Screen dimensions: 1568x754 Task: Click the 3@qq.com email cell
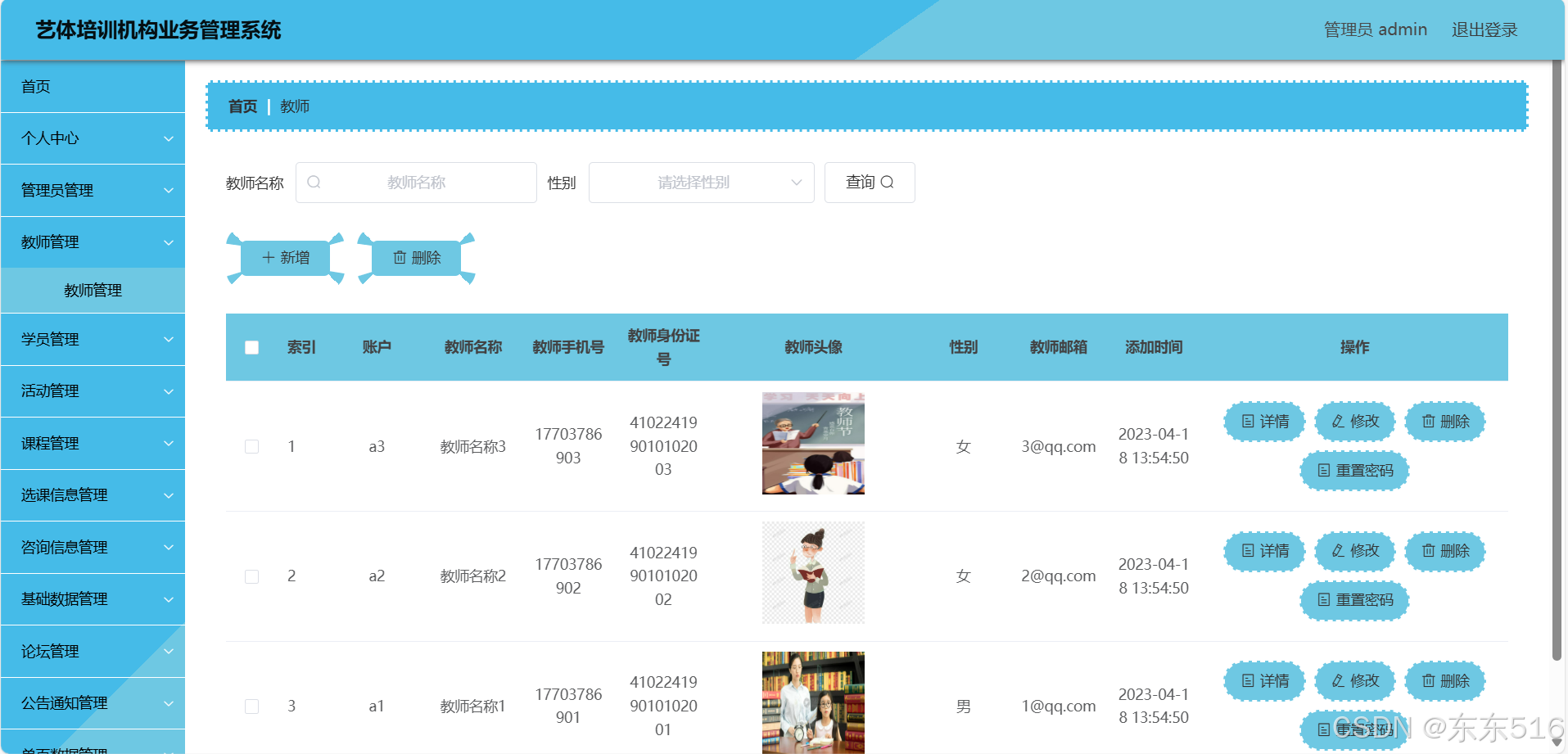(1058, 447)
